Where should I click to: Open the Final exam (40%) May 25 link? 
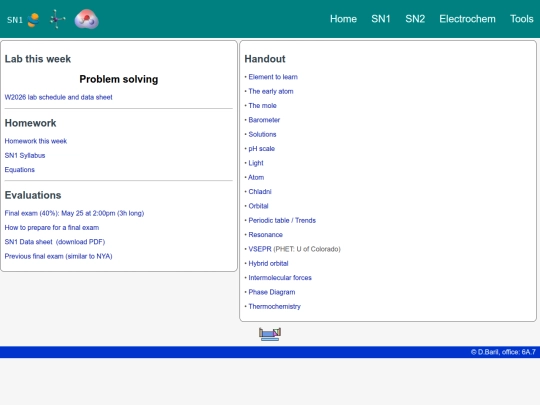click(x=74, y=213)
